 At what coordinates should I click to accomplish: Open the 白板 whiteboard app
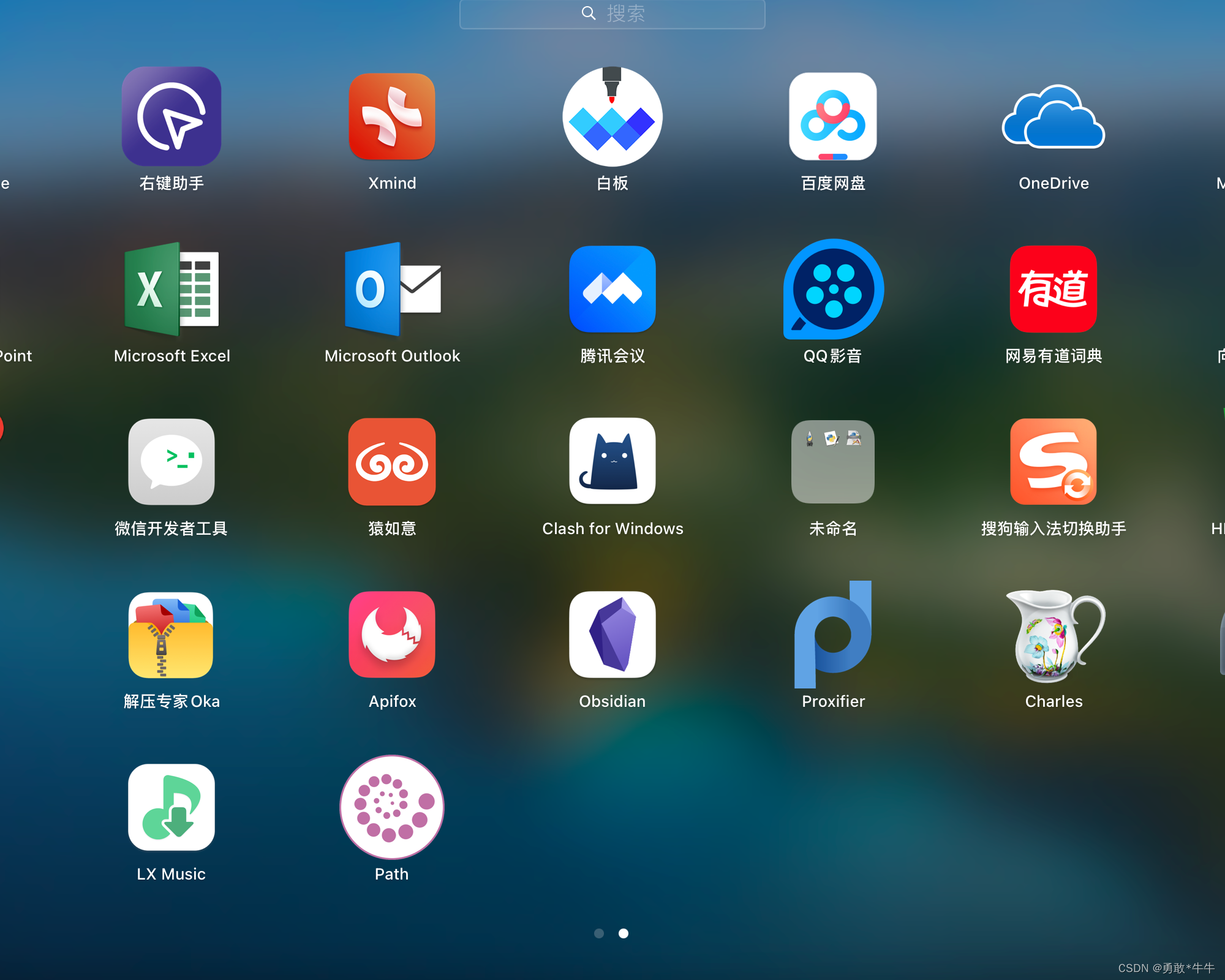click(x=612, y=116)
